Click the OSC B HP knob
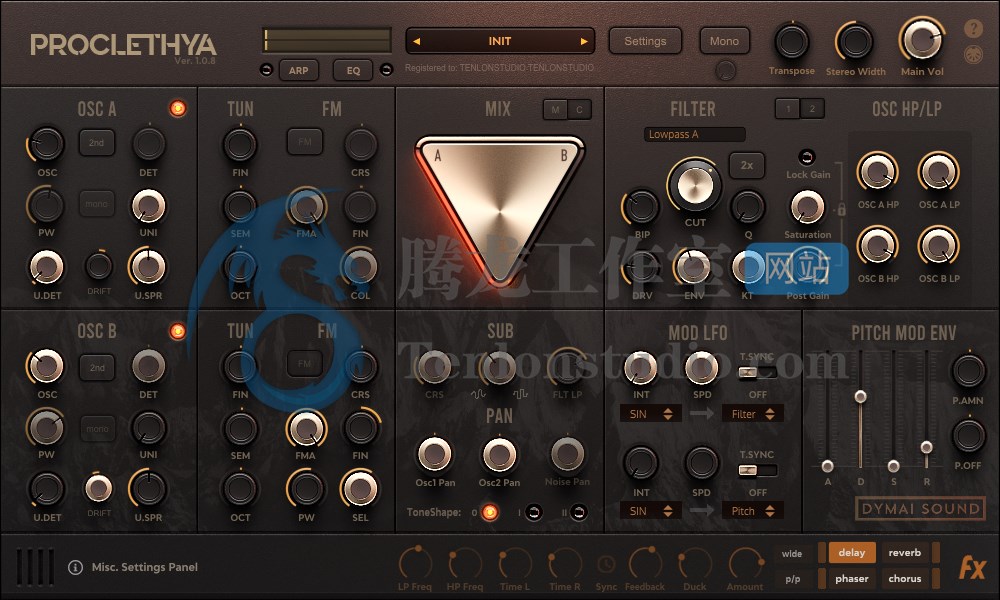The width and height of the screenshot is (1000, 600). (878, 246)
